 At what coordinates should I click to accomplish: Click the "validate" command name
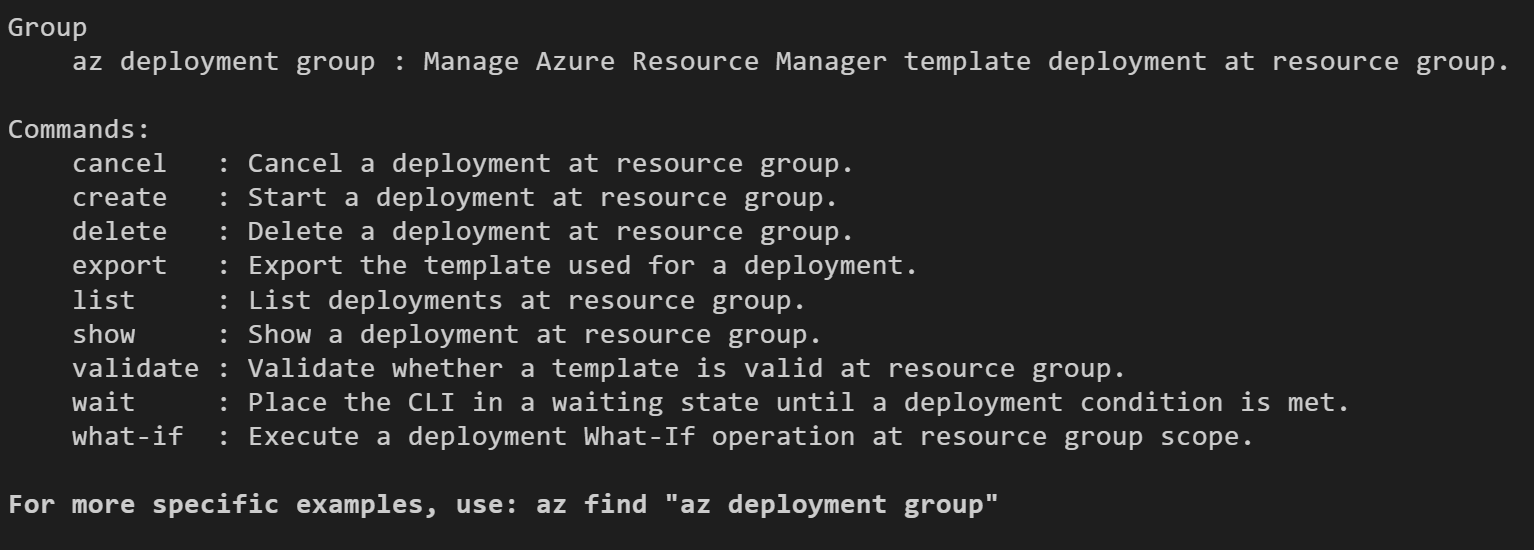point(135,368)
